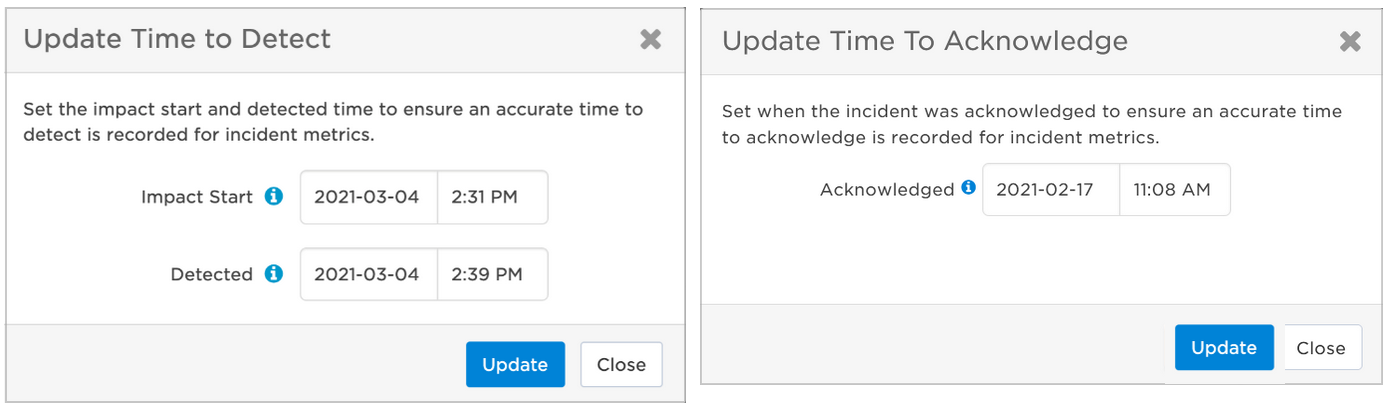Click the info icon beside Acknowledged
Viewport: 1396px width, 408px height.
(968, 188)
